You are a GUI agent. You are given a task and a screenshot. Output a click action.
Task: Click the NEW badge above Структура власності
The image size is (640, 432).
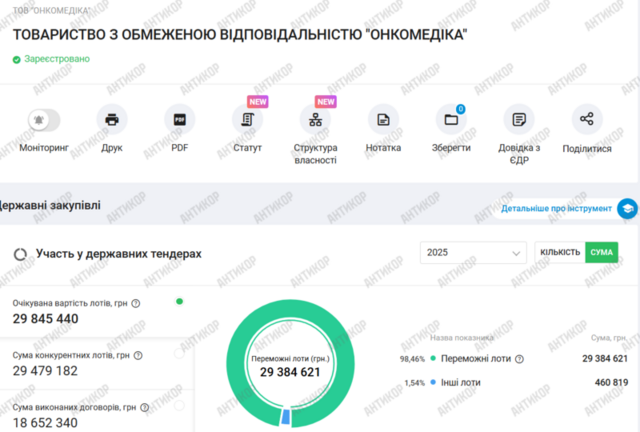[325, 101]
